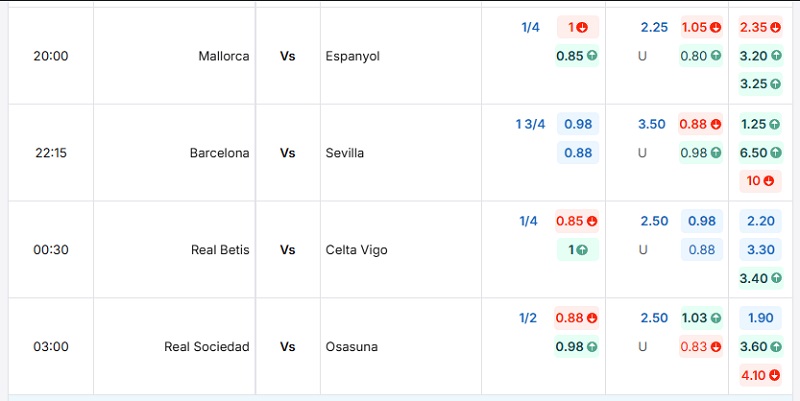Click down arrow beside the 10 odds
This screenshot has height=401, width=800.
(x=768, y=182)
